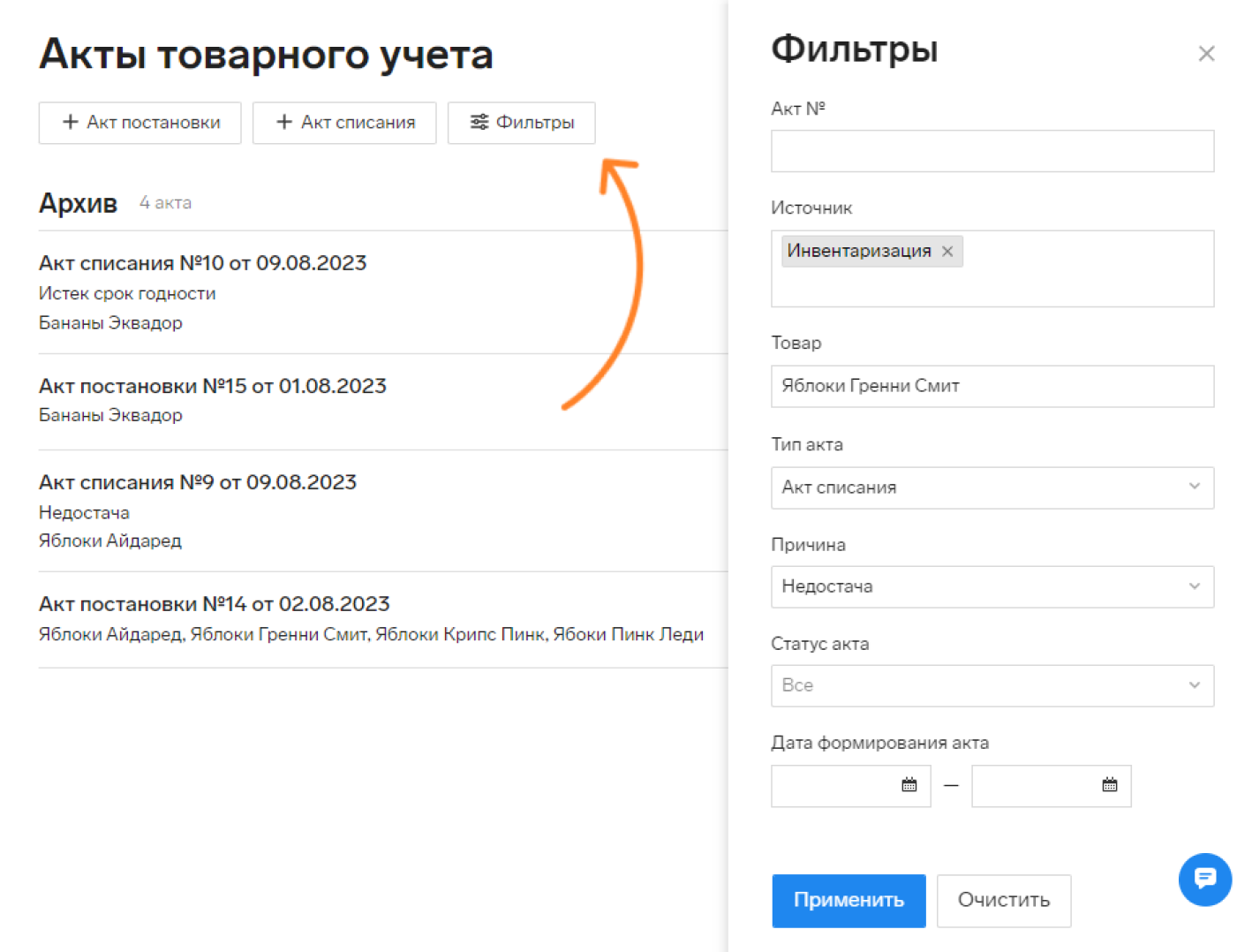Focus the Акт № input field
1252x952 pixels.
pos(992,151)
